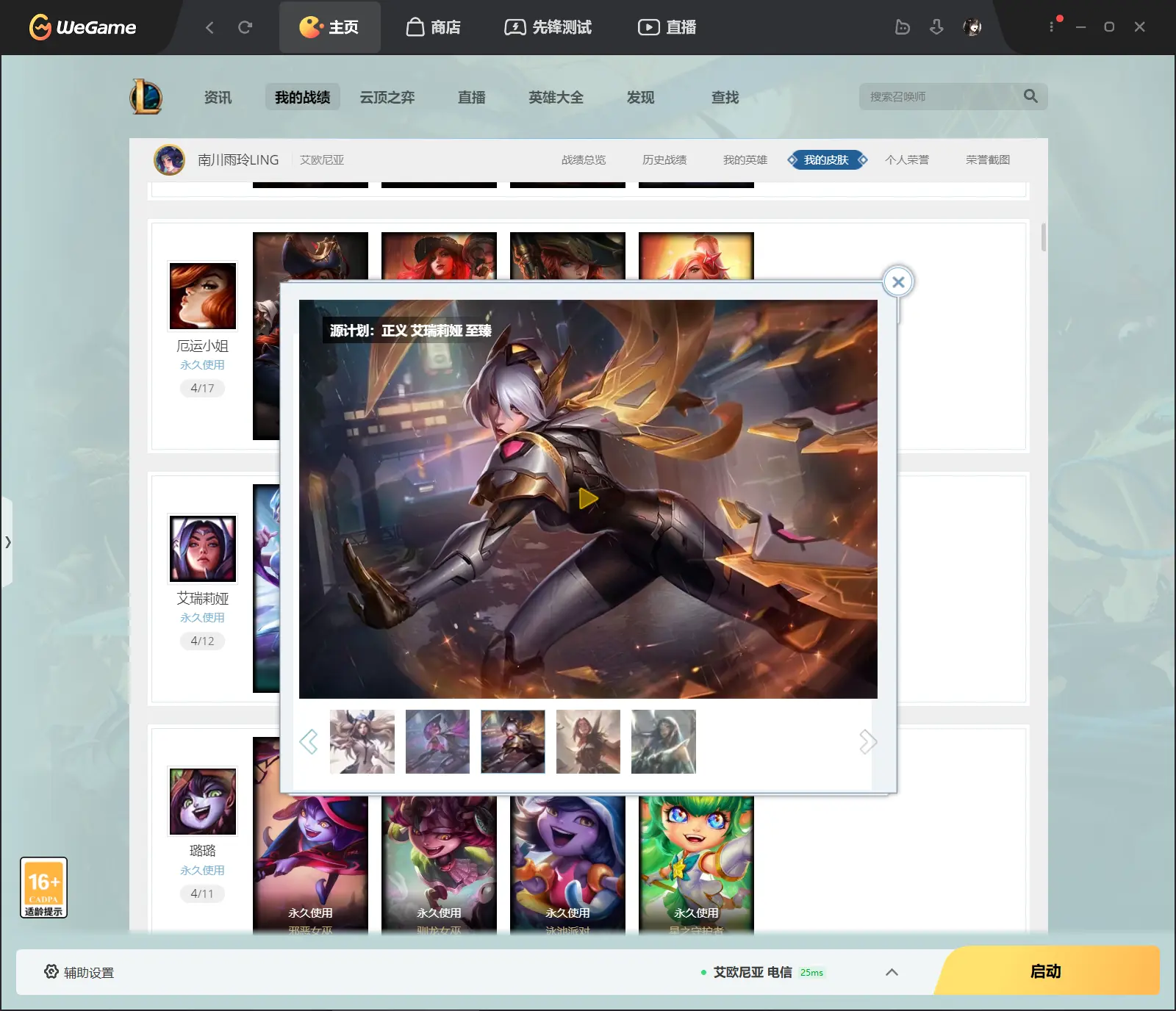Screen dimensions: 1176x1011
Task: Expand the left side panel arrow
Action: pos(7,542)
